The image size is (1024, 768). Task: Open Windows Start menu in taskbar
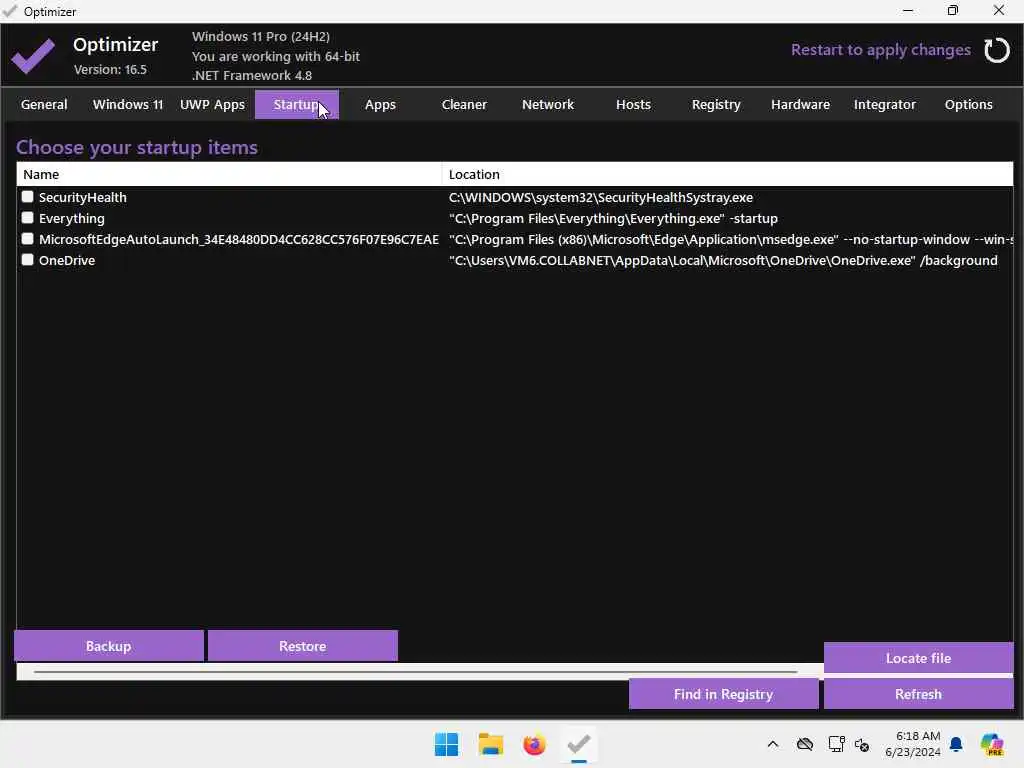pyautogui.click(x=447, y=744)
